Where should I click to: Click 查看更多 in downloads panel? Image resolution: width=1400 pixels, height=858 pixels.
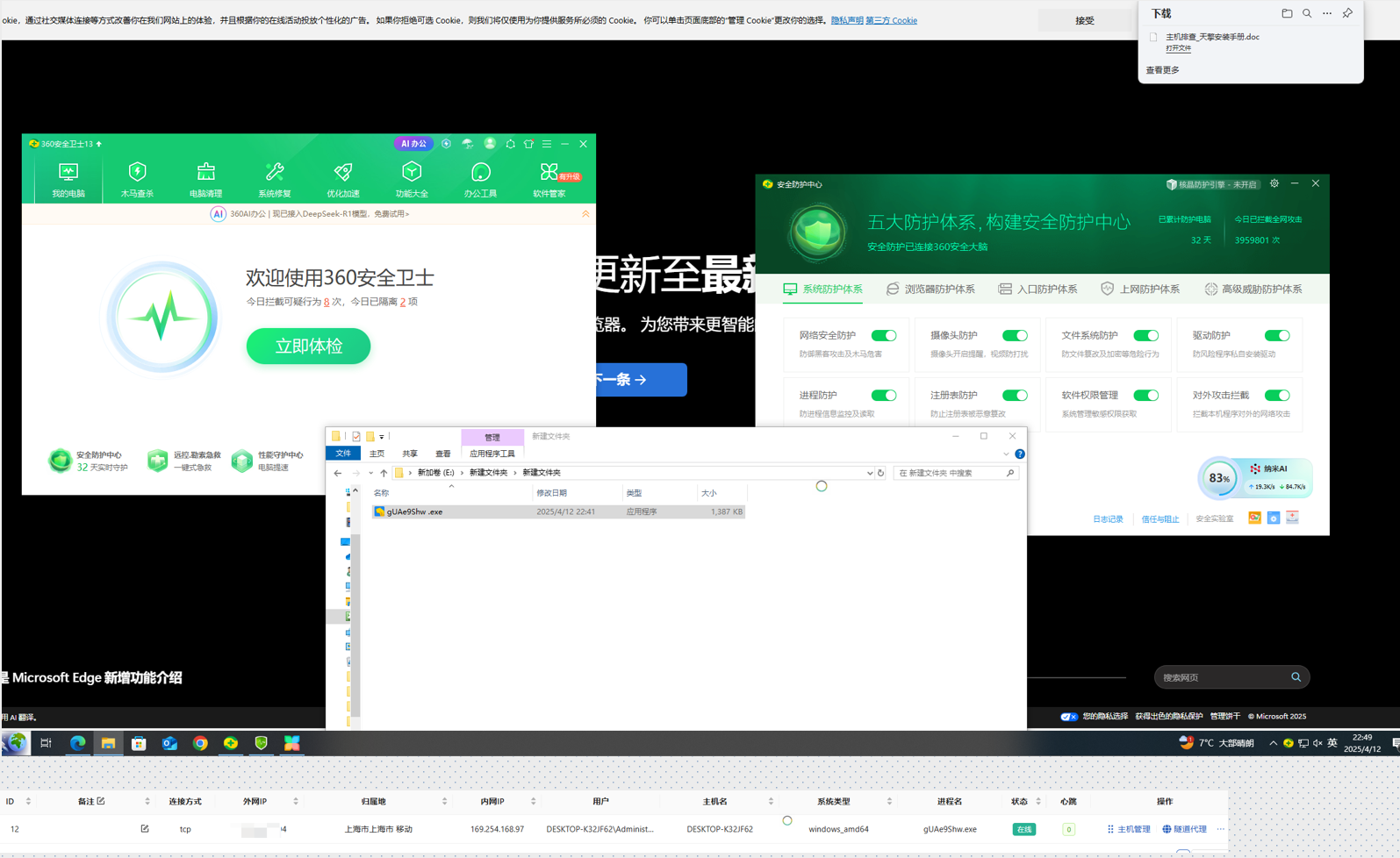[1162, 70]
